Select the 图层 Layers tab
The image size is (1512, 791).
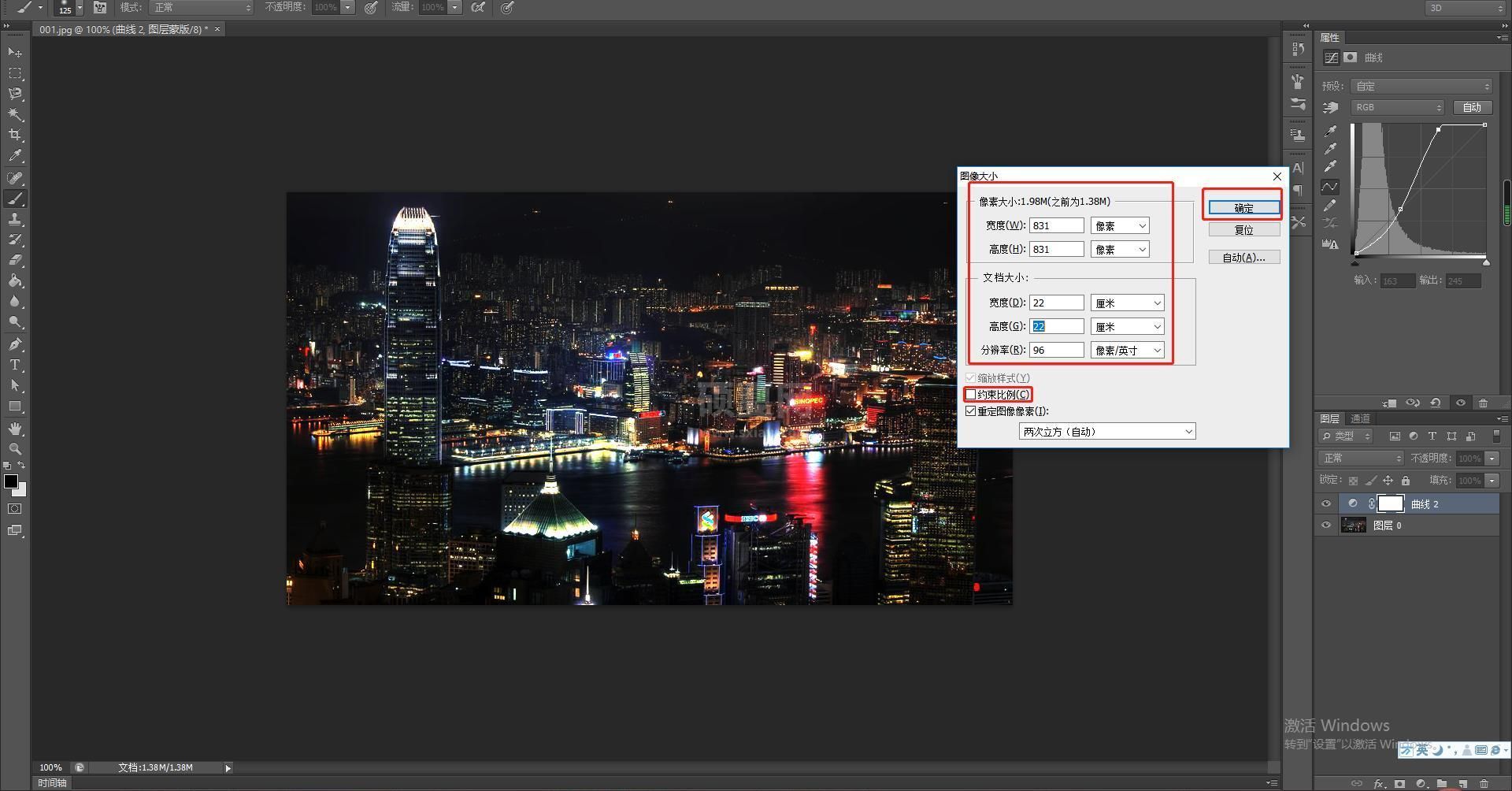click(x=1330, y=418)
